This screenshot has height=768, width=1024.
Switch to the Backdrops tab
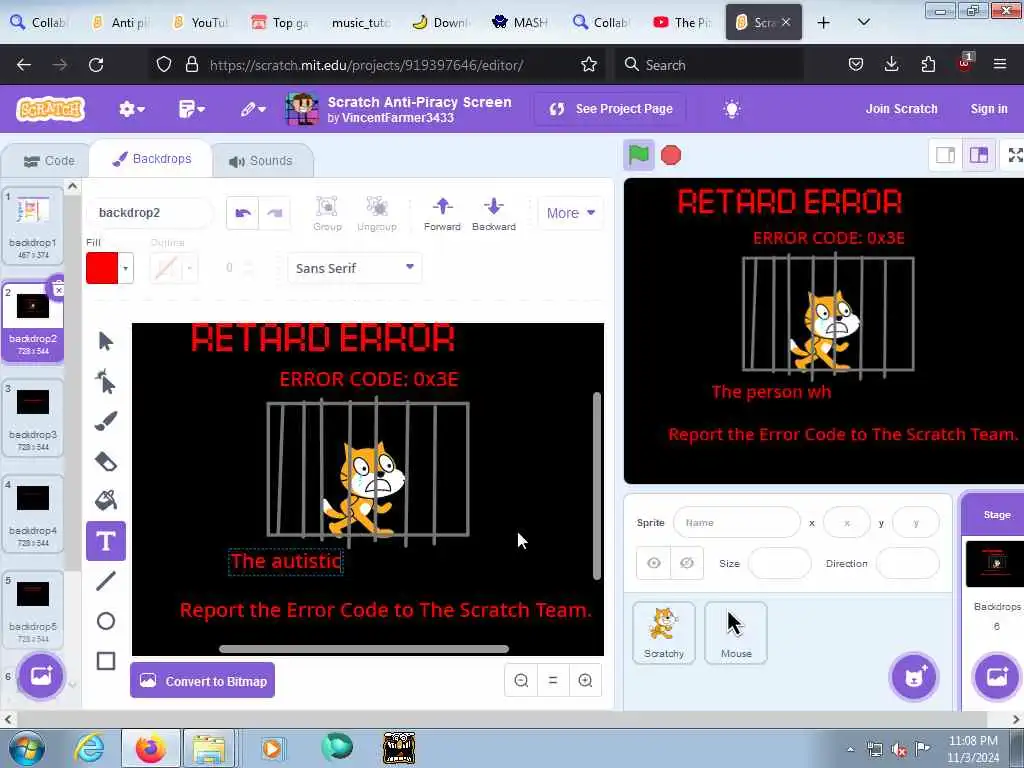click(x=152, y=159)
